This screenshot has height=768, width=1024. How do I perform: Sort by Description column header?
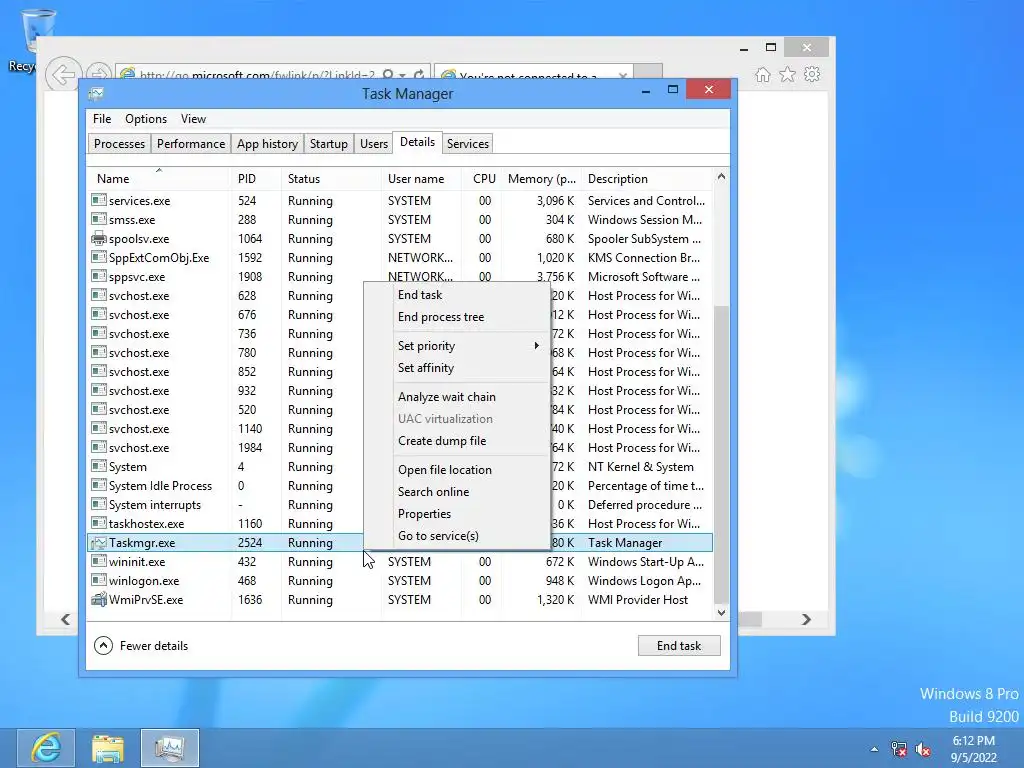(647, 179)
